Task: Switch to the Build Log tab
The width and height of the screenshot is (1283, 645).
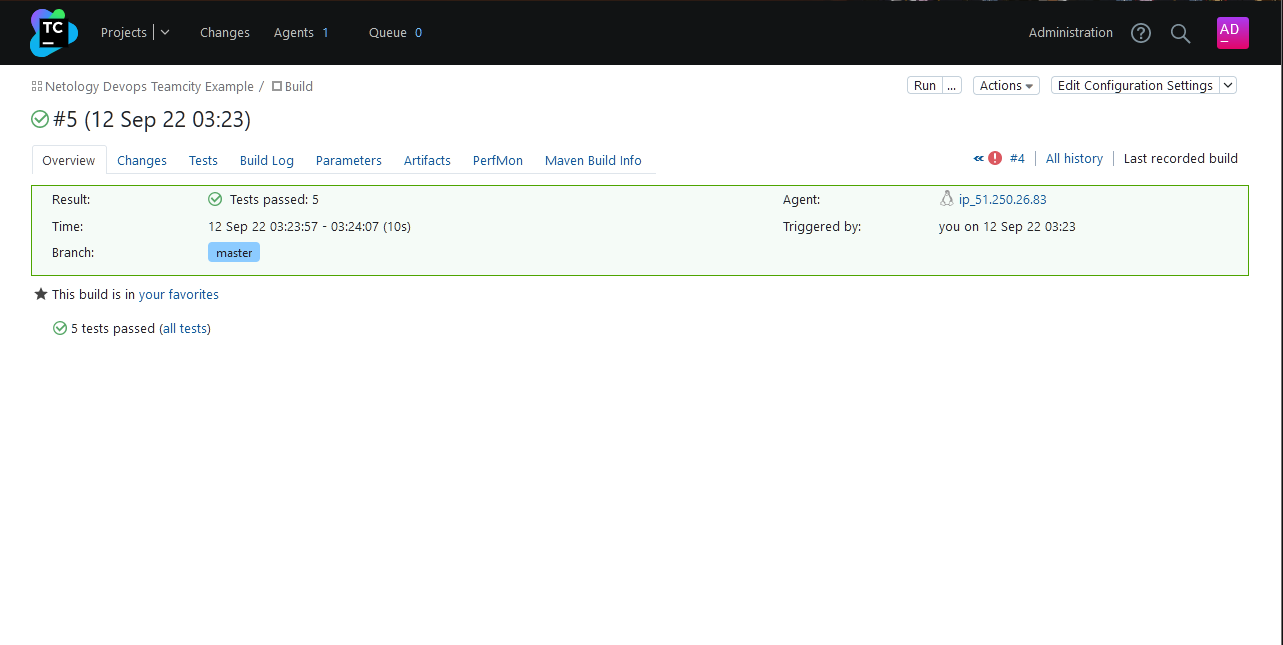Action: [266, 160]
